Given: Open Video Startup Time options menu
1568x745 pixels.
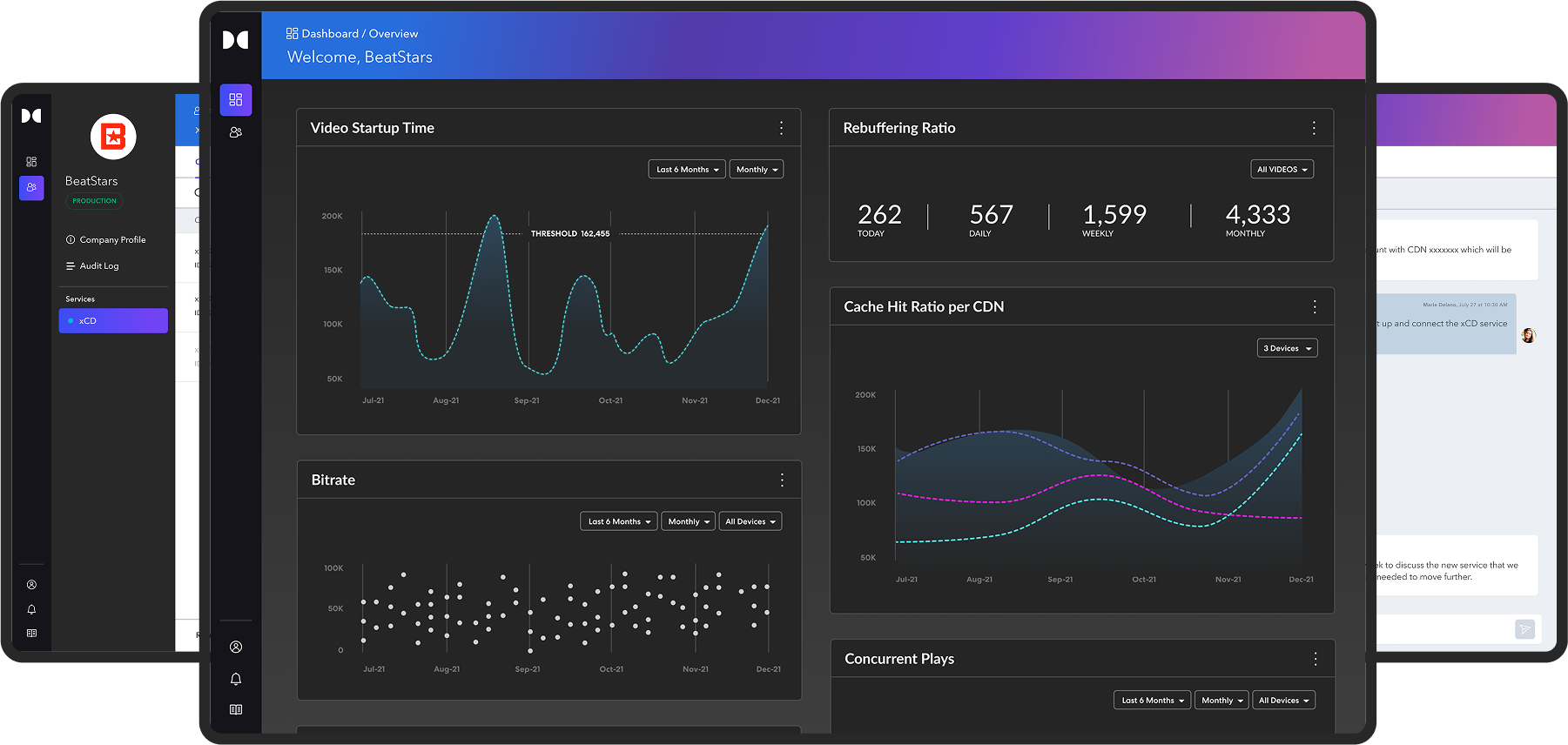Looking at the screenshot, I should tap(781, 128).
